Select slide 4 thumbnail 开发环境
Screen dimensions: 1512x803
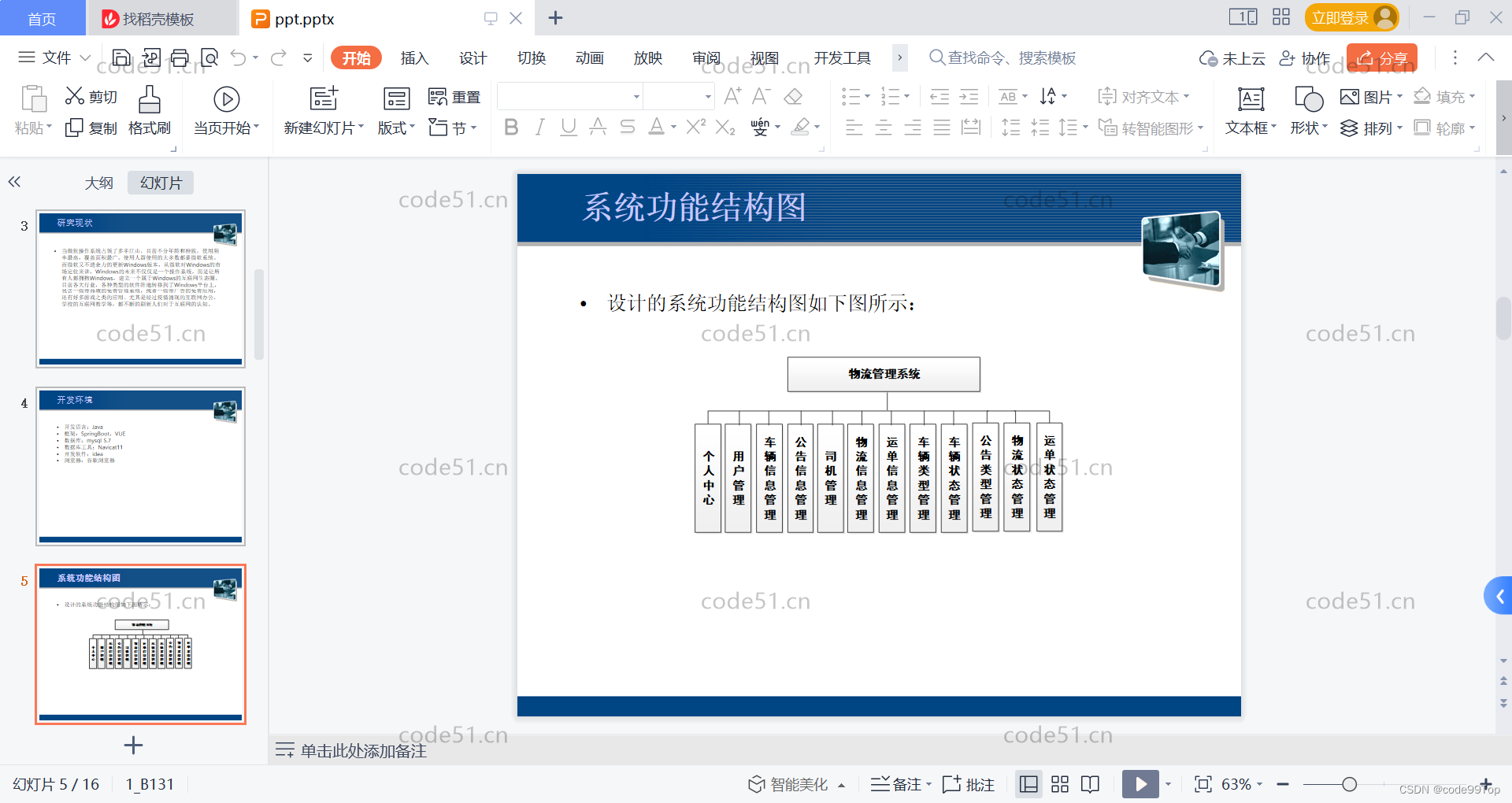point(140,466)
